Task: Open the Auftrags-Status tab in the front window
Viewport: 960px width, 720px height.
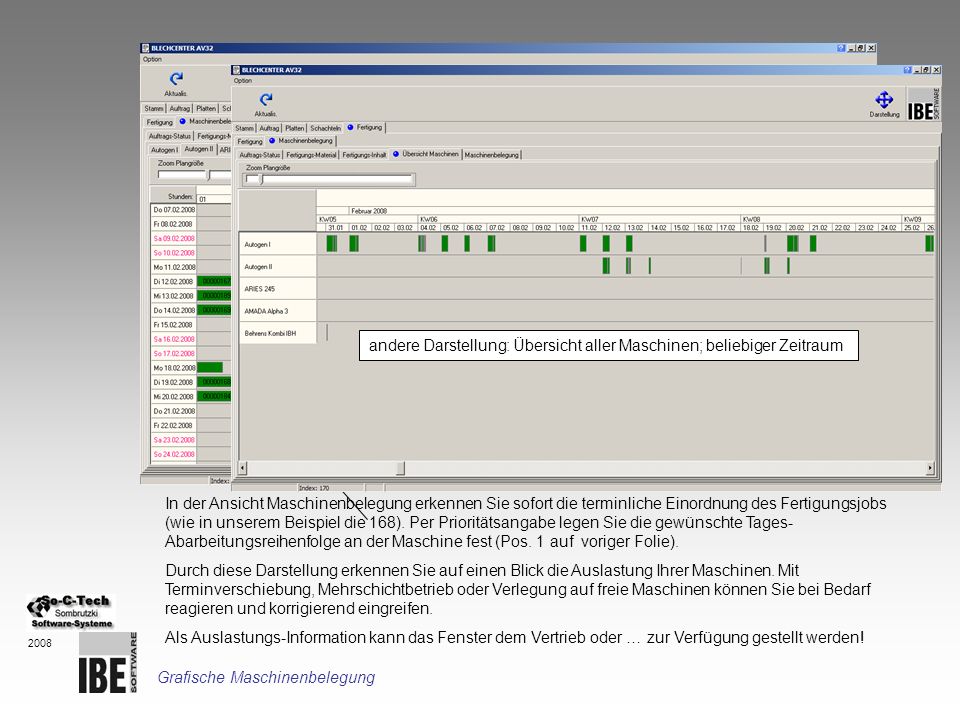Action: coord(260,155)
